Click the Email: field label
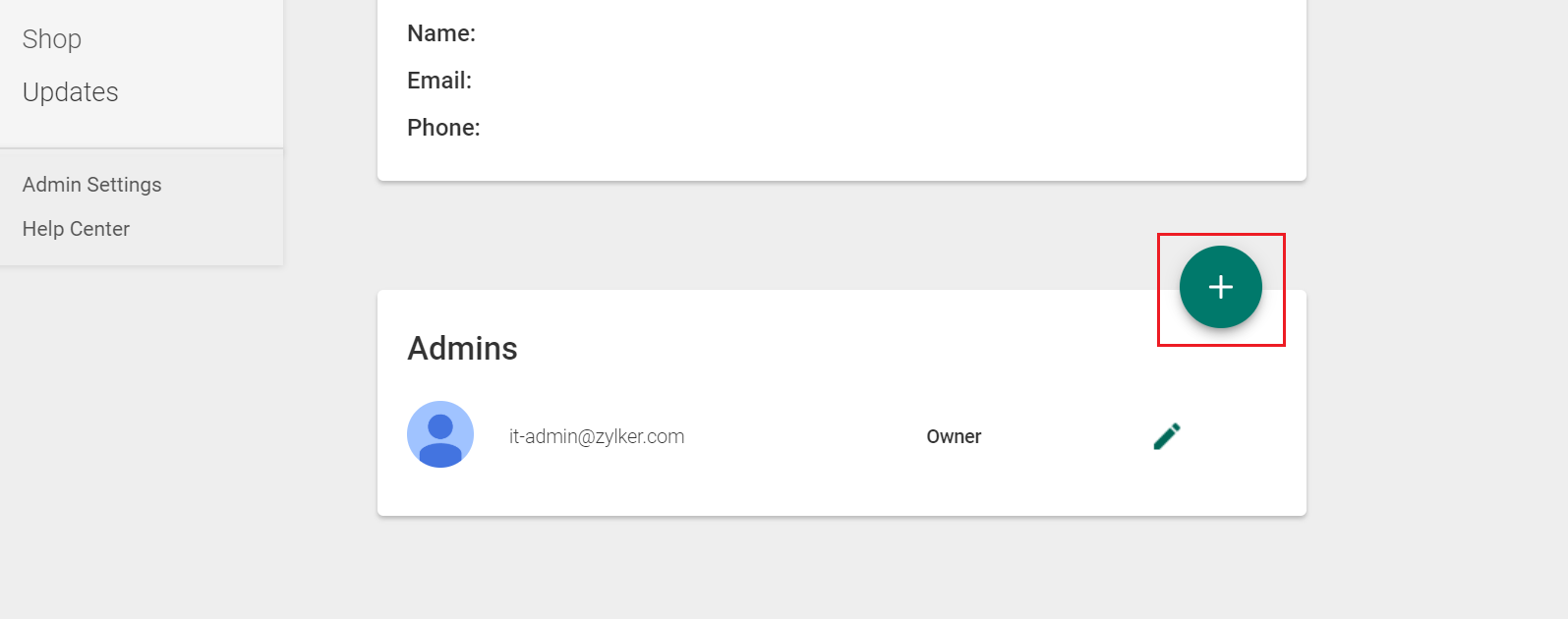The height and width of the screenshot is (619, 1568). pos(439,81)
